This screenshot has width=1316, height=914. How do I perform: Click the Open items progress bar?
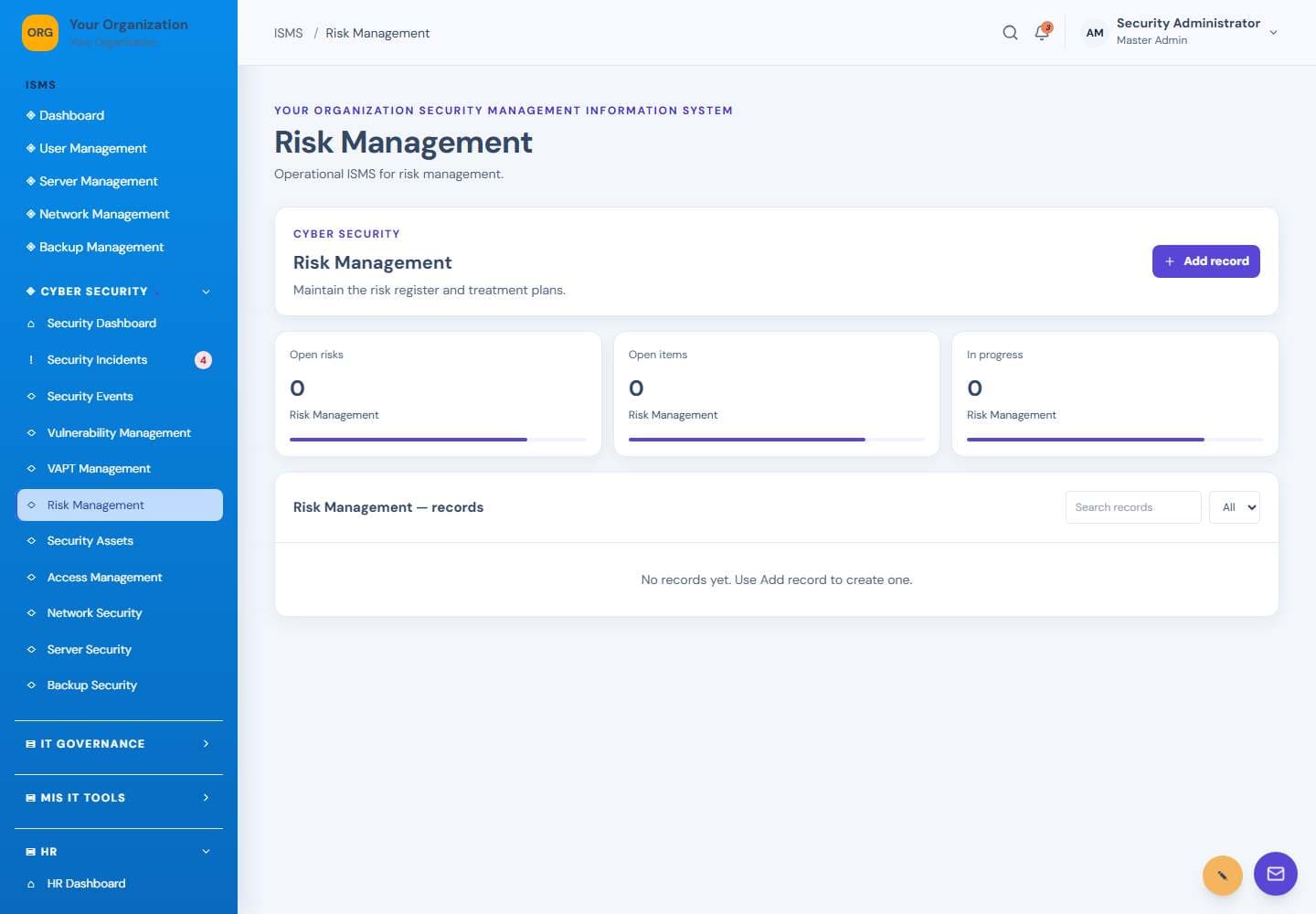(777, 440)
